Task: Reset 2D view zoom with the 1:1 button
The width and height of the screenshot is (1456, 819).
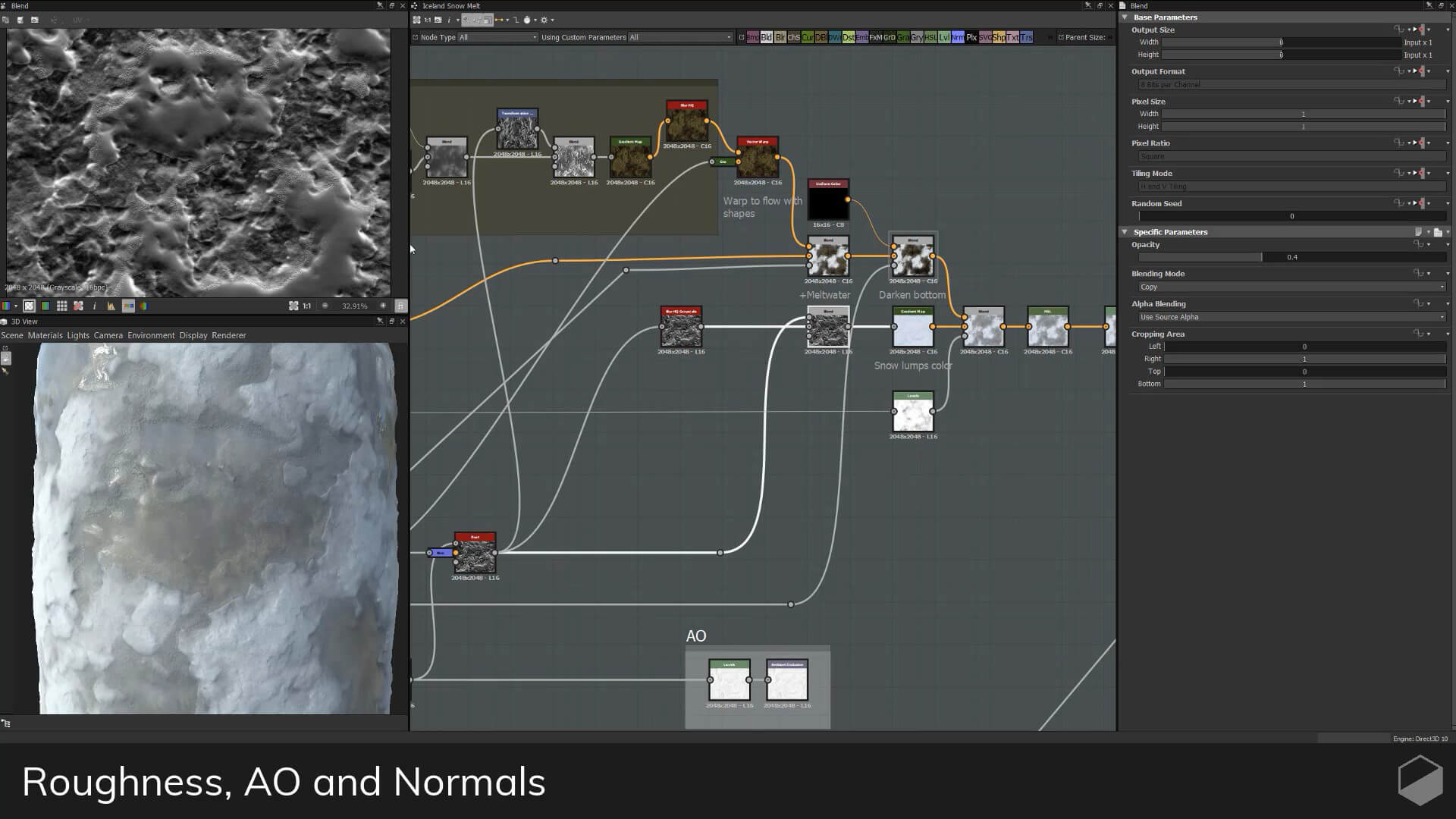Action: coord(307,306)
